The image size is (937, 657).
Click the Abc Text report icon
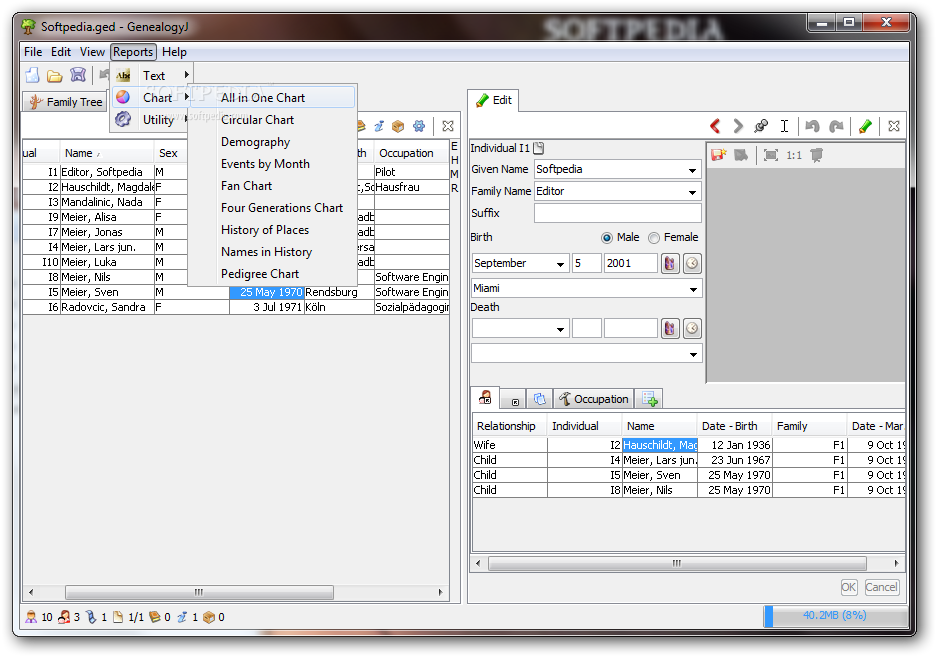[x=123, y=76]
